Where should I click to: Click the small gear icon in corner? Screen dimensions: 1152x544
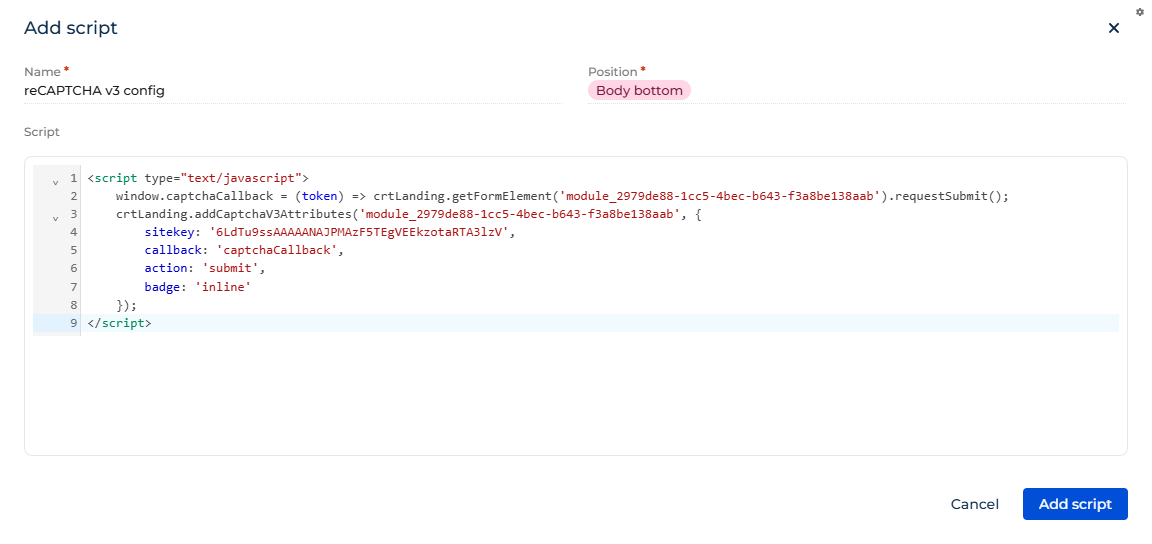[x=1140, y=12]
